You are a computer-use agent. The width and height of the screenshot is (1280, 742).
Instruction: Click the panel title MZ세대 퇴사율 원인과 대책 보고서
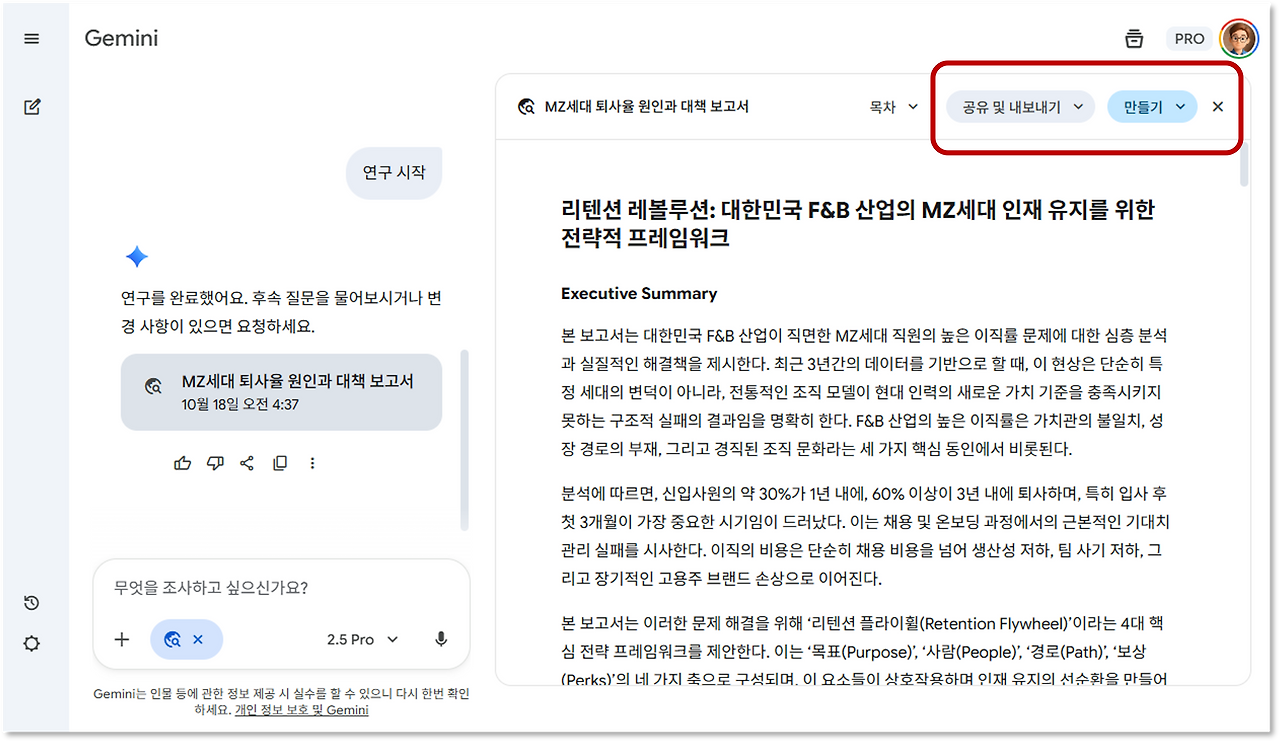click(647, 107)
